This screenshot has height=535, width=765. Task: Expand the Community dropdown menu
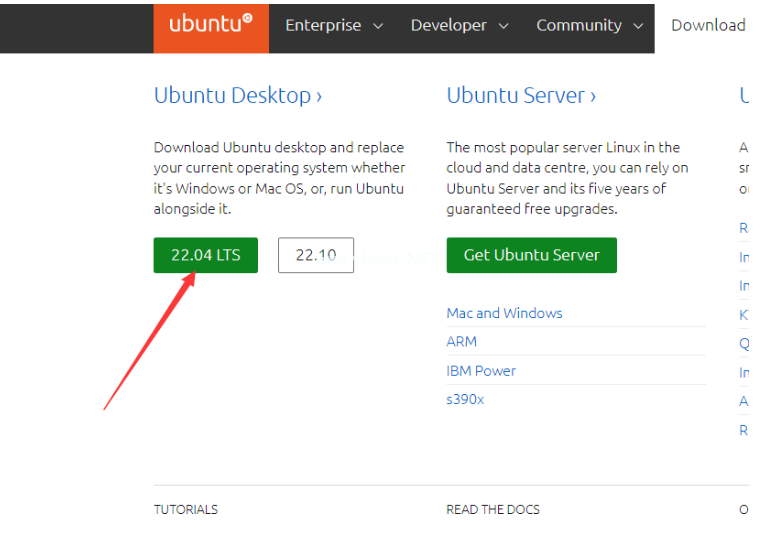pos(588,26)
